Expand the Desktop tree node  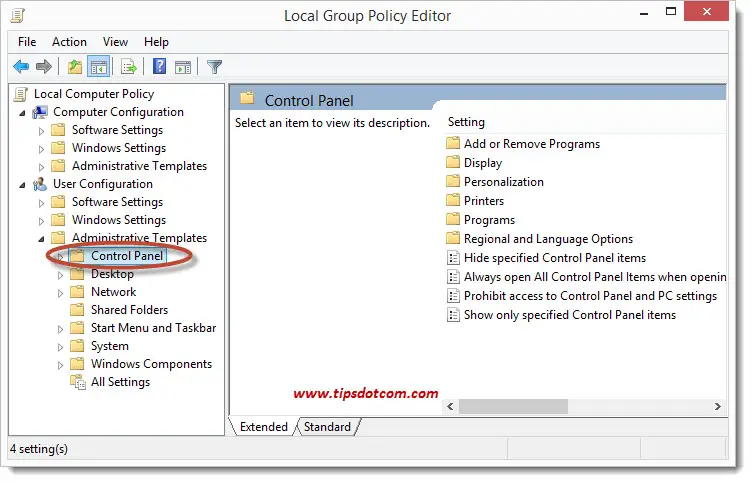(x=60, y=275)
